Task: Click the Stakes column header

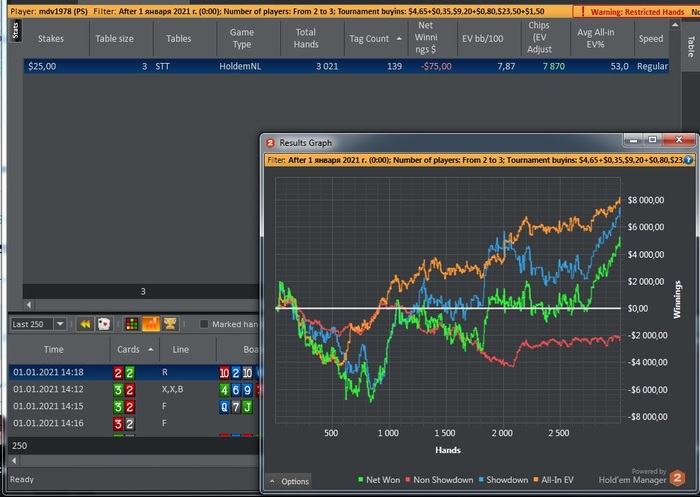Action: tap(50, 39)
